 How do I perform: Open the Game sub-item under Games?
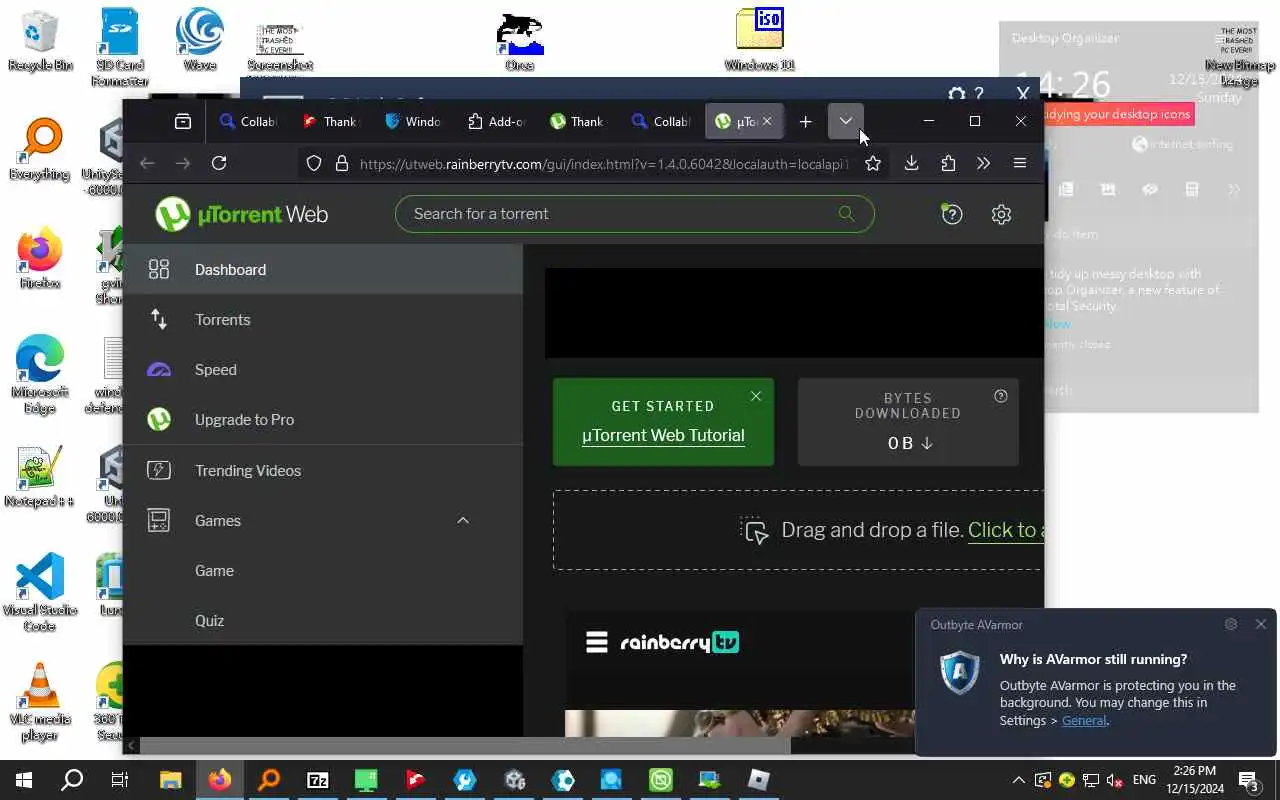(323, 570)
